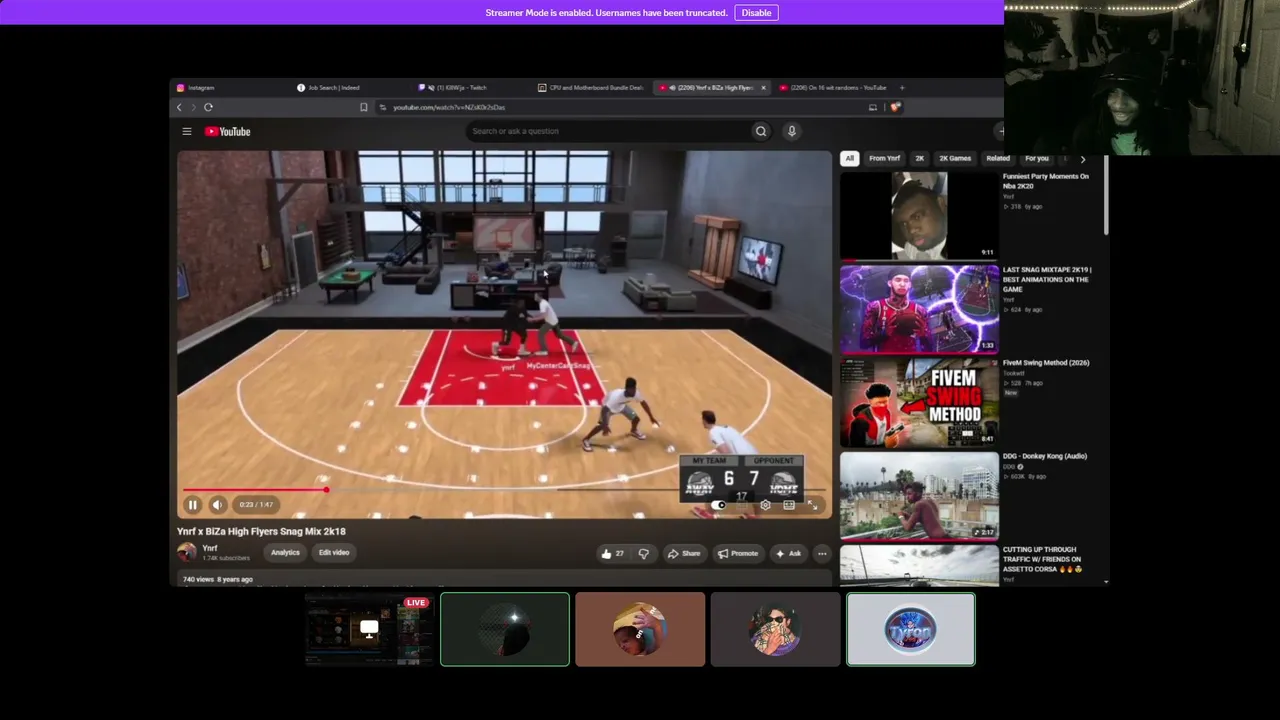Click the video title text
This screenshot has width=1280, height=720.
[x=261, y=532]
